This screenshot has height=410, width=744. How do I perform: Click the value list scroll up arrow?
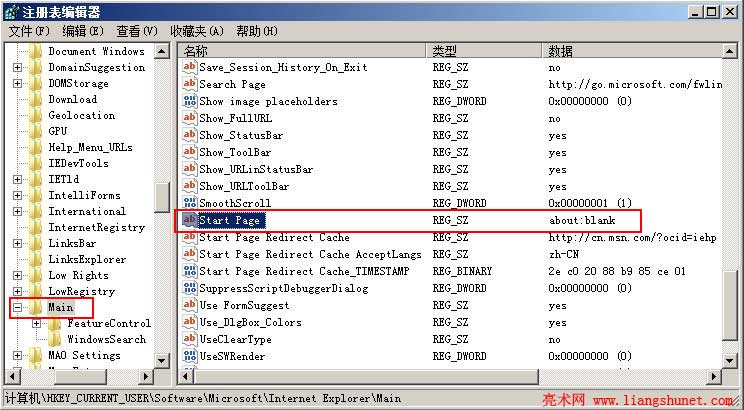coord(730,51)
